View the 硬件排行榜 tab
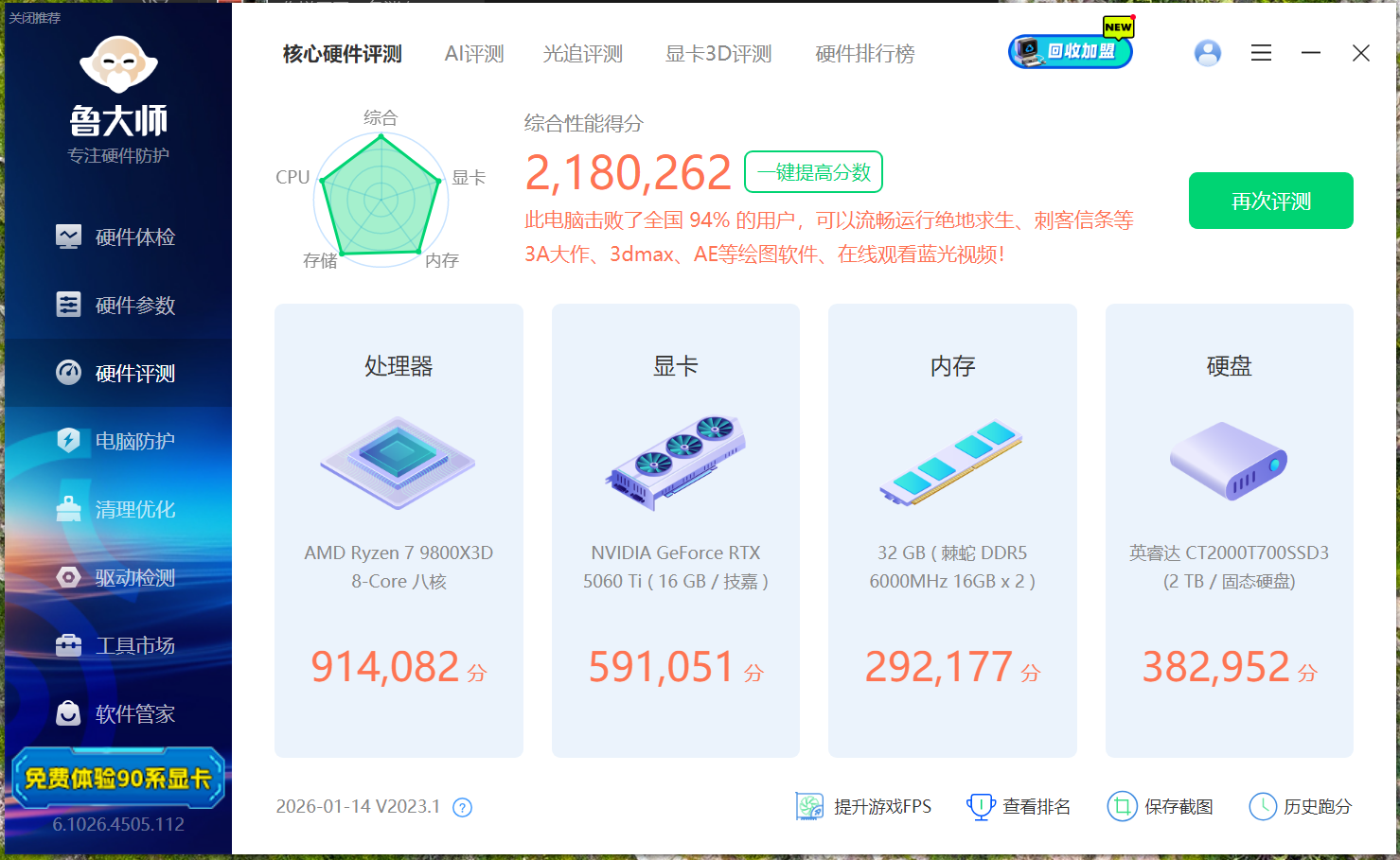This screenshot has width=1400, height=860. [x=865, y=54]
